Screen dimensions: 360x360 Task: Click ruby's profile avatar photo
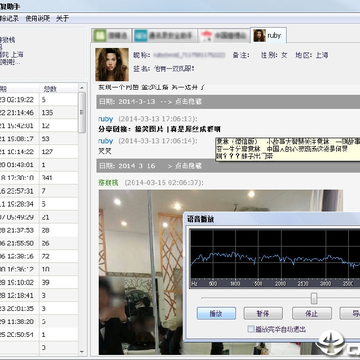(x=112, y=64)
